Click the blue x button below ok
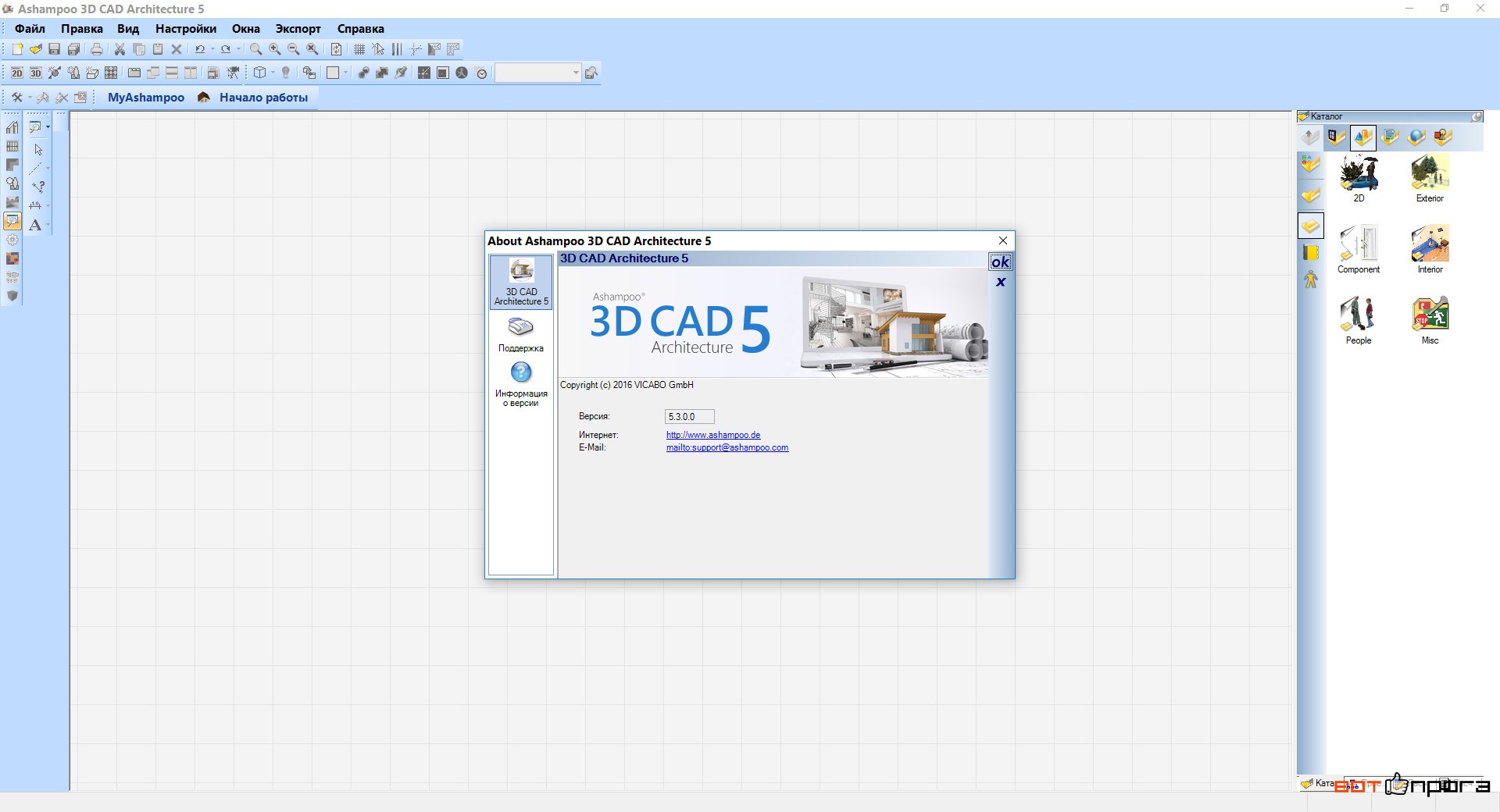Image resolution: width=1500 pixels, height=812 pixels. coord(1000,282)
